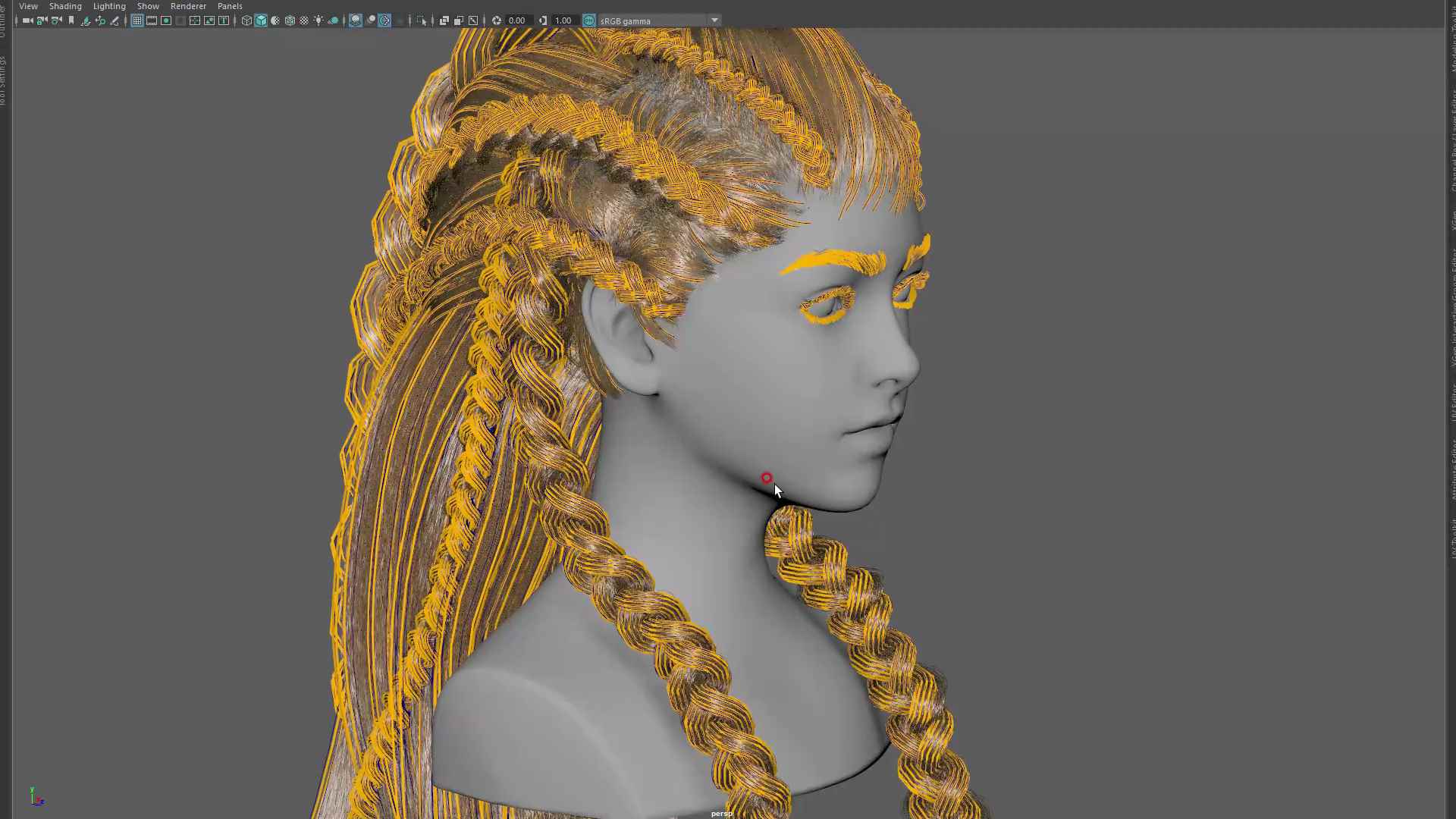Open the Show menu
Viewport: 1456px width, 819px height.
pyautogui.click(x=148, y=6)
